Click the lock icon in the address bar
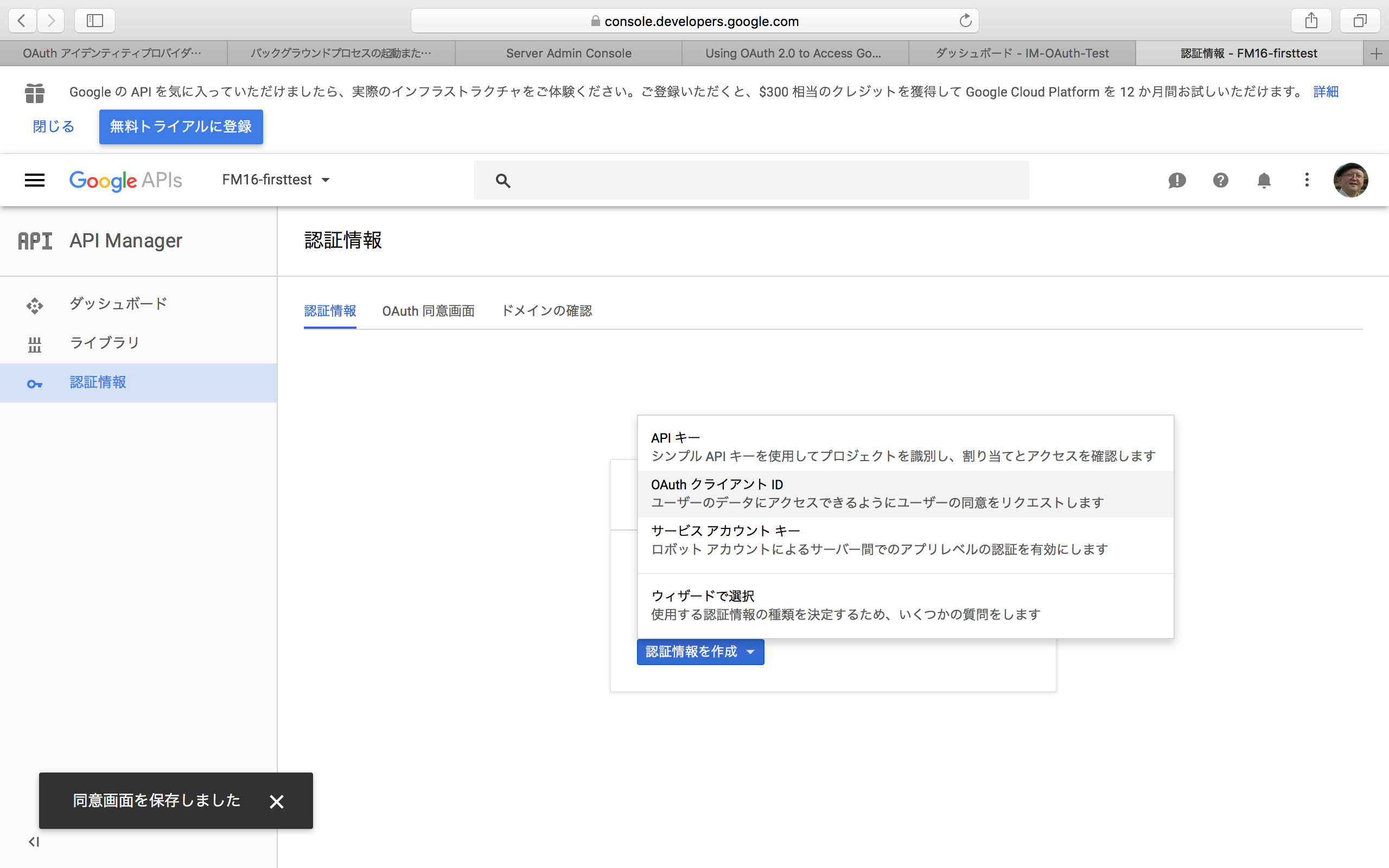Image resolution: width=1389 pixels, height=868 pixels. pos(595,21)
